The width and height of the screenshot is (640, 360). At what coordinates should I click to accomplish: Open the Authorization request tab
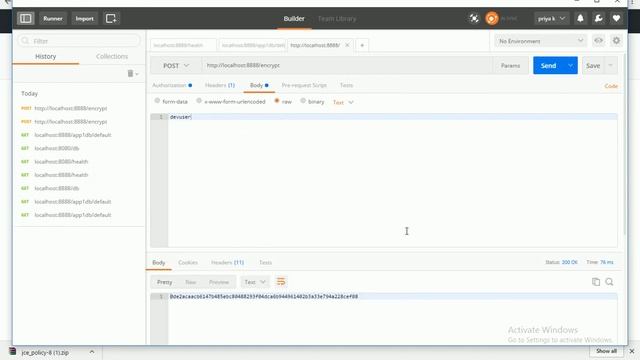pyautogui.click(x=172, y=85)
